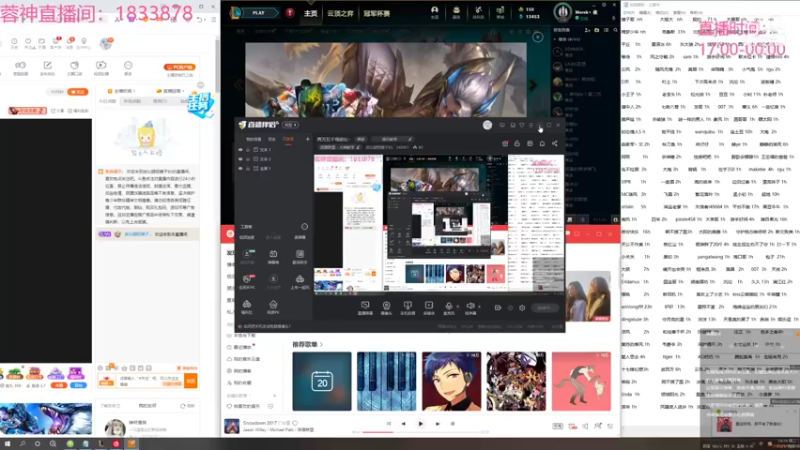The height and width of the screenshot is (450, 800).
Task: Toggle visibility of the 全屏1 source
Action: pos(241,168)
